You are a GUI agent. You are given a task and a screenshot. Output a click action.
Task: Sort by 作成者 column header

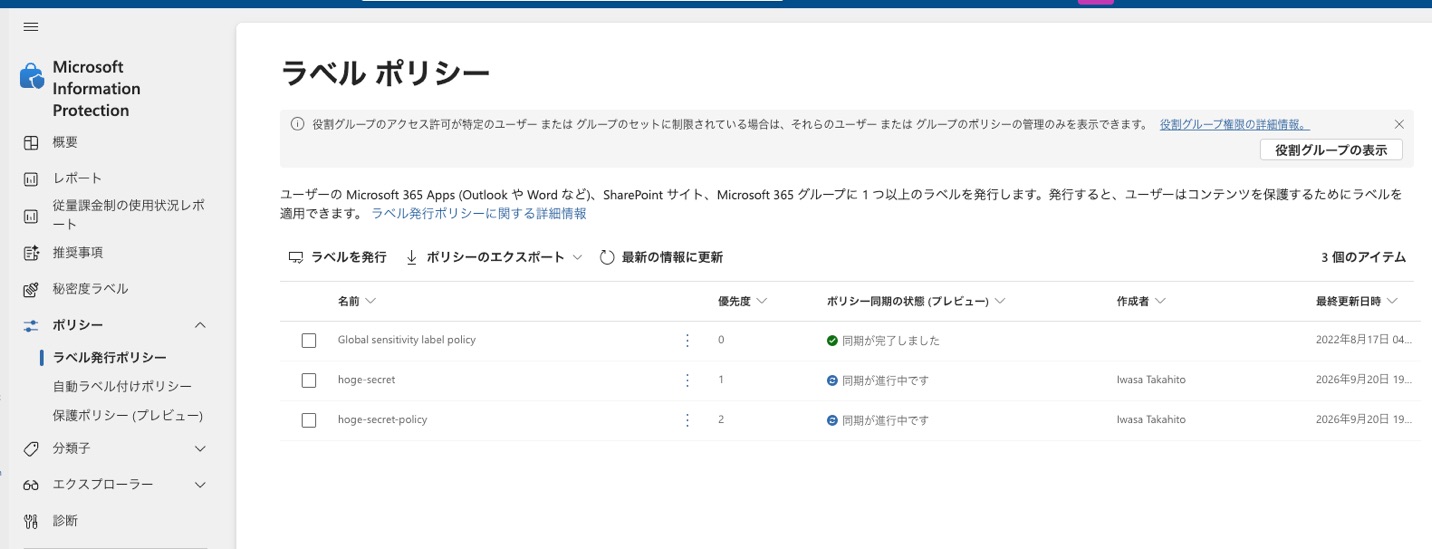[x=1141, y=301]
